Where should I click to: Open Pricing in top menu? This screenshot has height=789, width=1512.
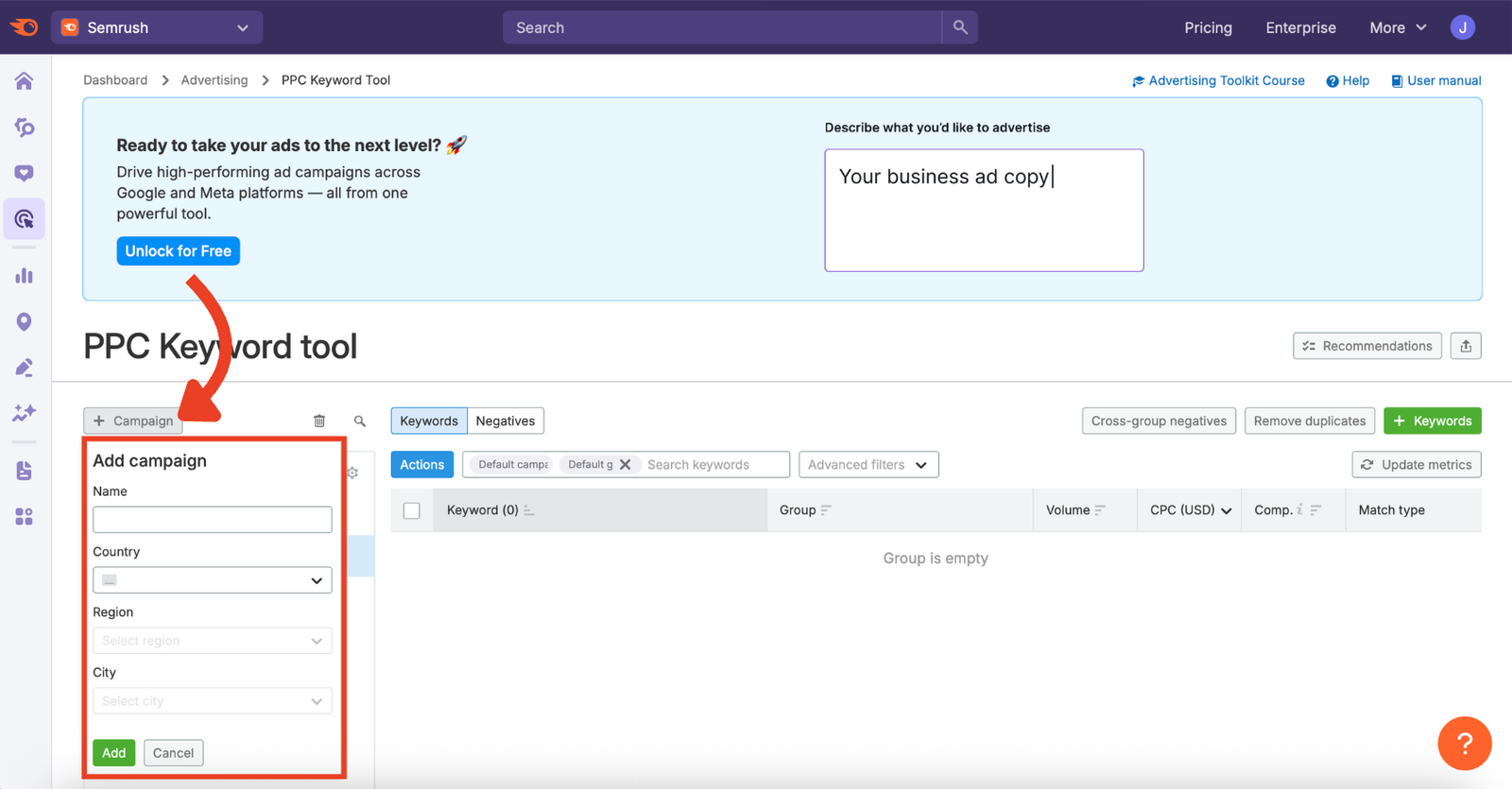[x=1208, y=27]
